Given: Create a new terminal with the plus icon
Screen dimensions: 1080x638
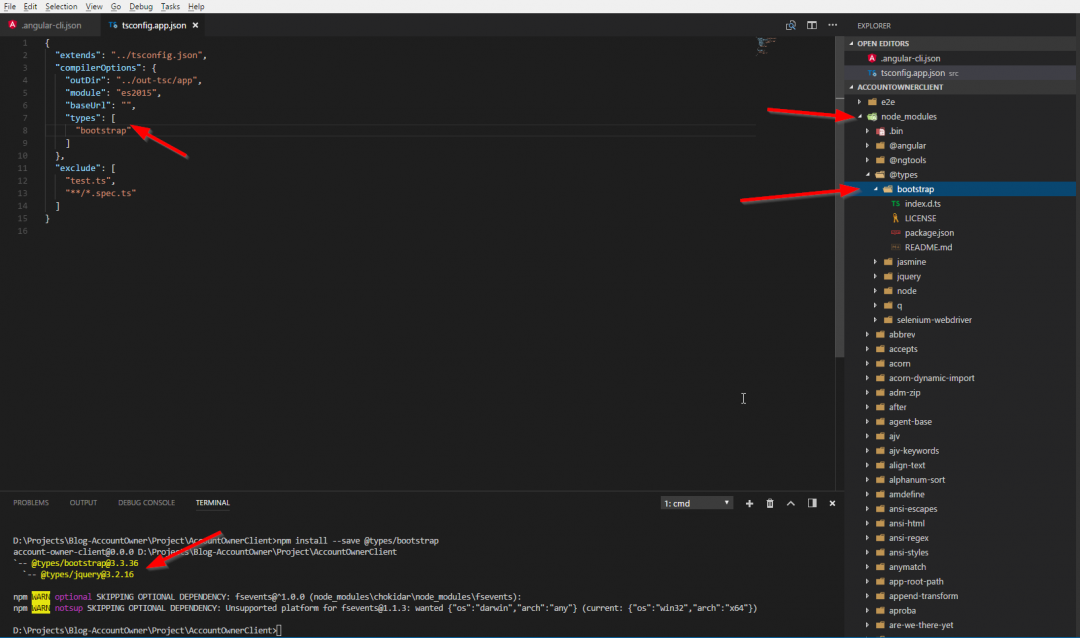Looking at the screenshot, I should point(749,503).
